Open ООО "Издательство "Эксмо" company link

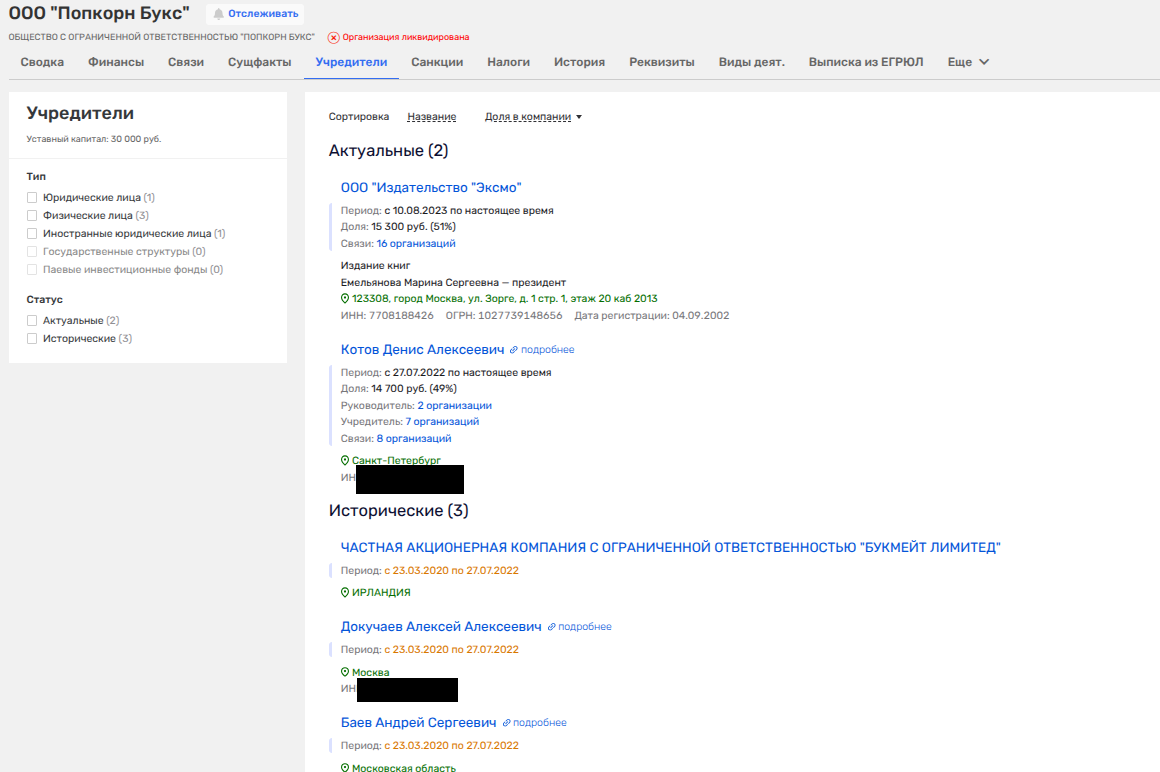coord(431,188)
